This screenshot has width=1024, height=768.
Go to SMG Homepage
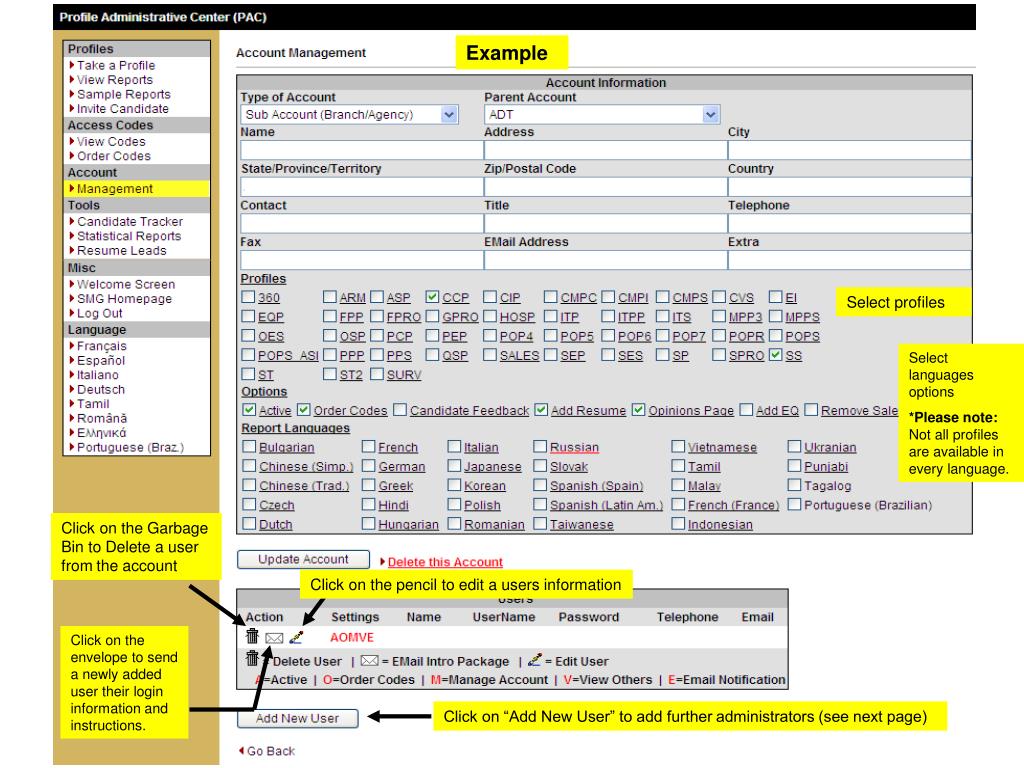pyautogui.click(x=124, y=298)
